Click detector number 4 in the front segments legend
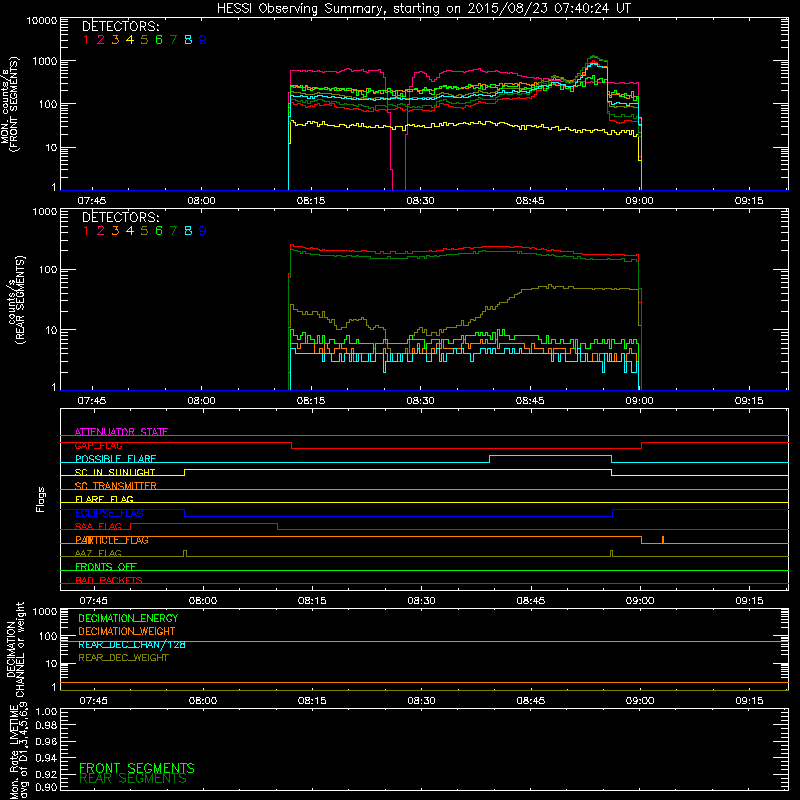This screenshot has width=800, height=800. 130,40
